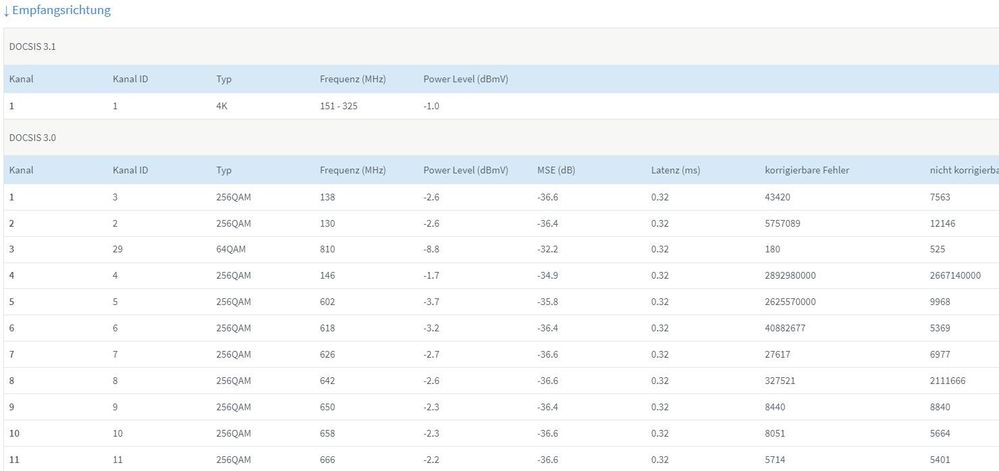
Task: Click uncorrectable errors value 7563
Action: click(x=940, y=197)
